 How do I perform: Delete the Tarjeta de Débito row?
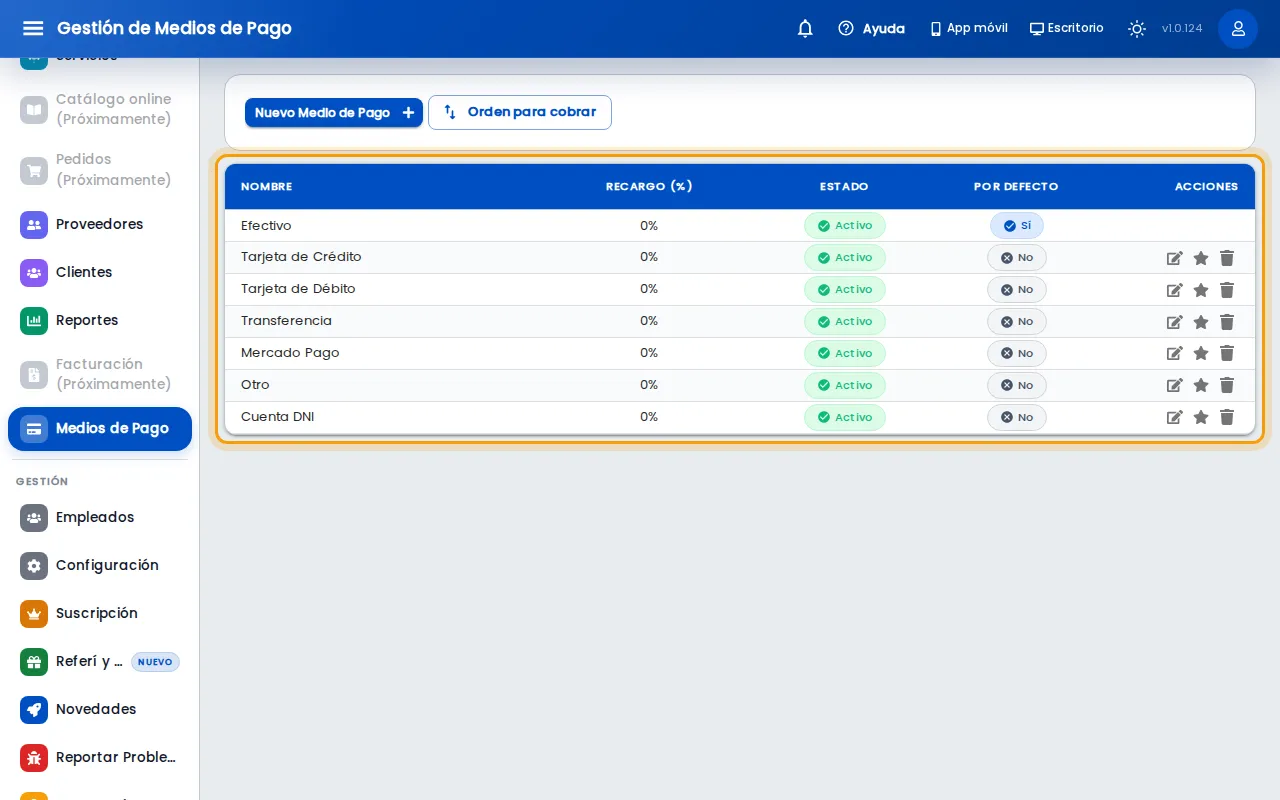(1227, 290)
